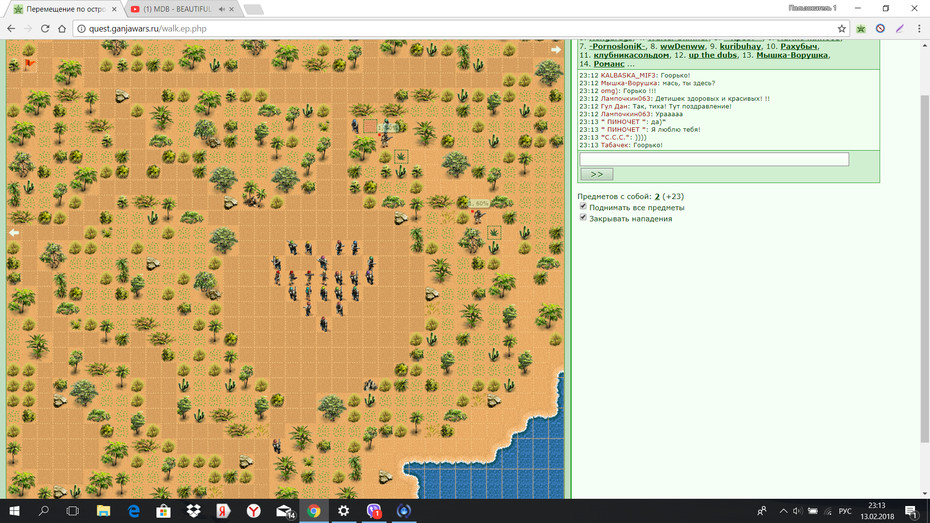Open File Explorer from taskbar
930x523 pixels.
click(x=103, y=511)
